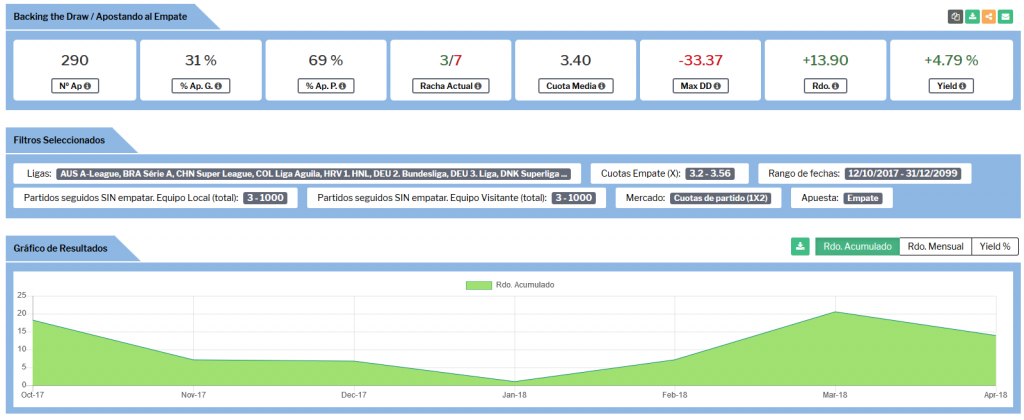Click the info icon on the Yield label

coord(963,86)
